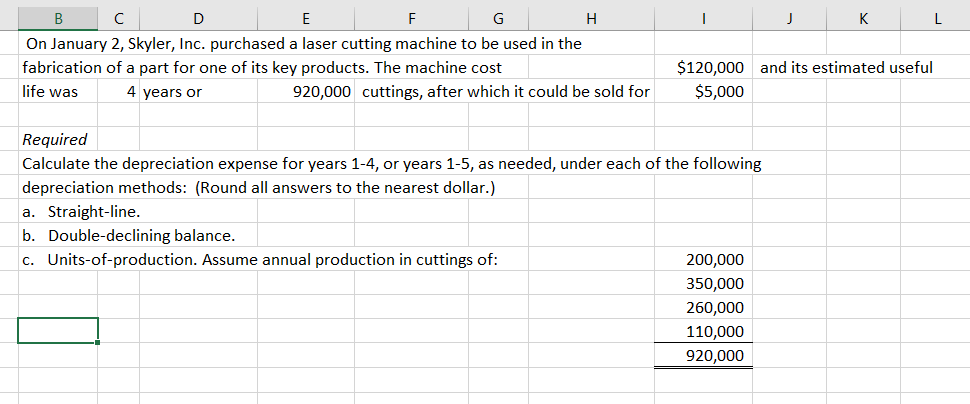Select column K header

tap(864, 19)
